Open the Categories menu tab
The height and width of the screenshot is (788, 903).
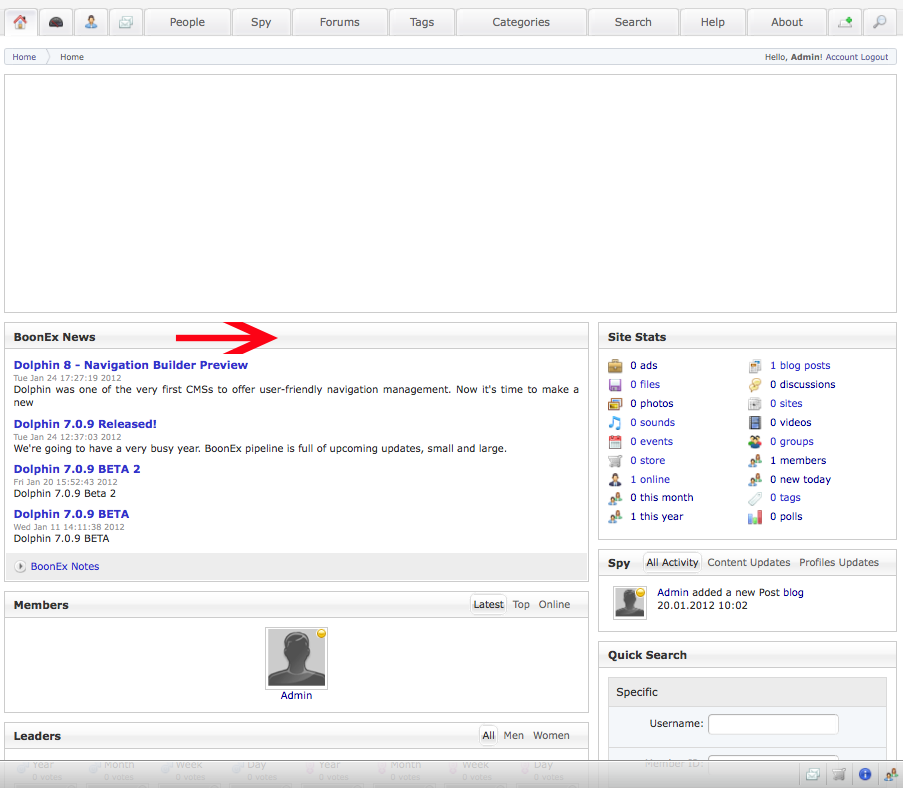click(x=521, y=22)
